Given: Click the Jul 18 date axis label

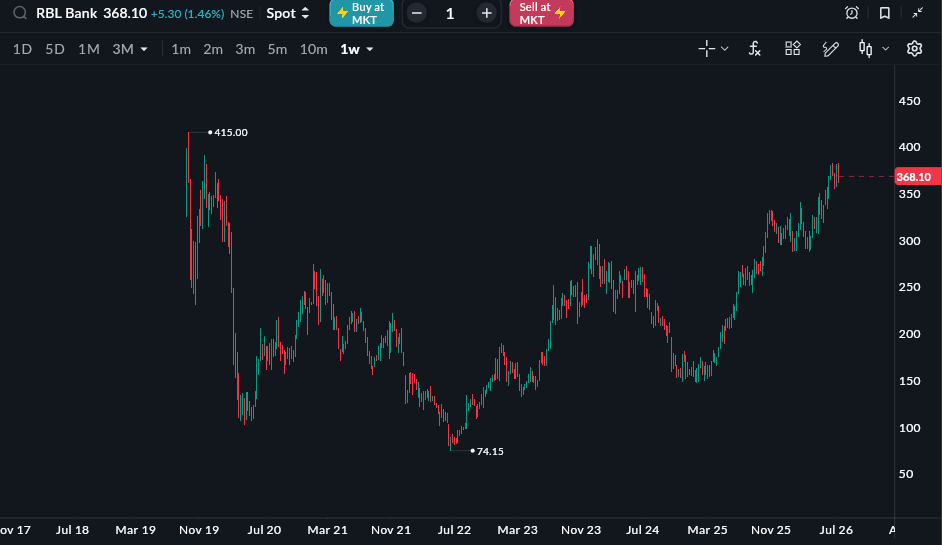Looking at the screenshot, I should click(72, 530).
